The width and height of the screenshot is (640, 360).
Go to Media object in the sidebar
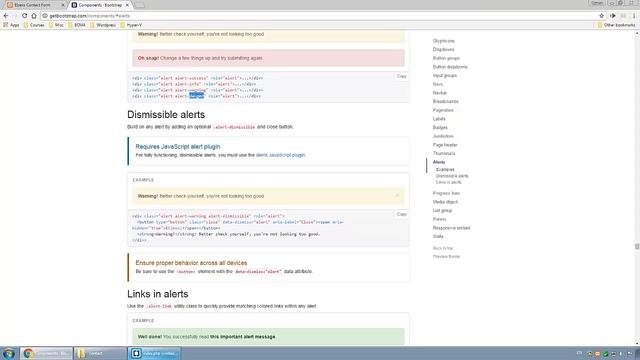click(445, 202)
